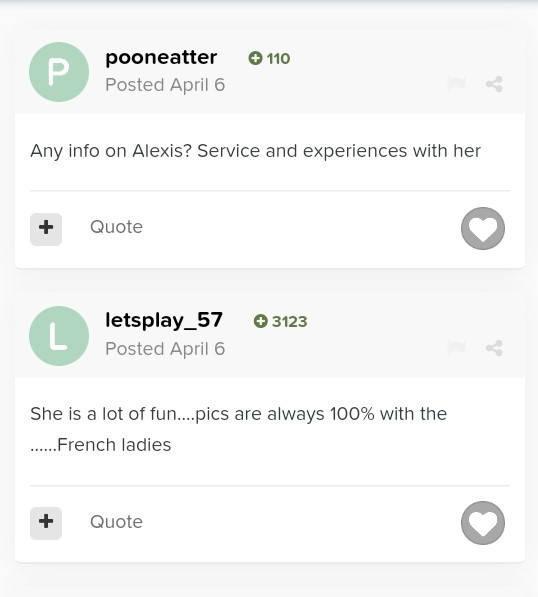
Task: Open "Posted April 6" timestamp under pooneatter
Action: tap(165, 85)
